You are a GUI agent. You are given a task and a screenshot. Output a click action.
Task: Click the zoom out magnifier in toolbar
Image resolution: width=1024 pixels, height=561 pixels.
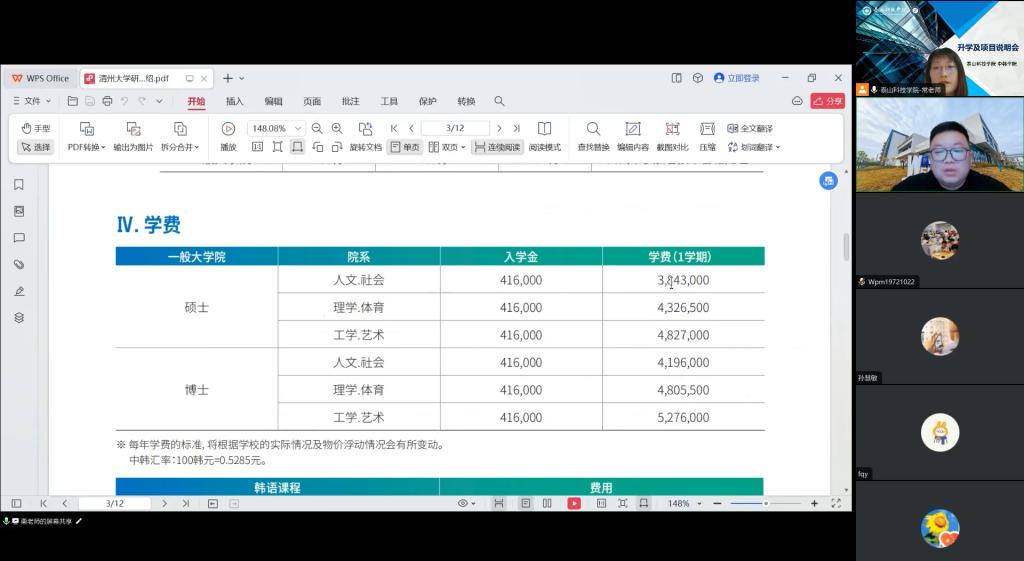tap(317, 129)
